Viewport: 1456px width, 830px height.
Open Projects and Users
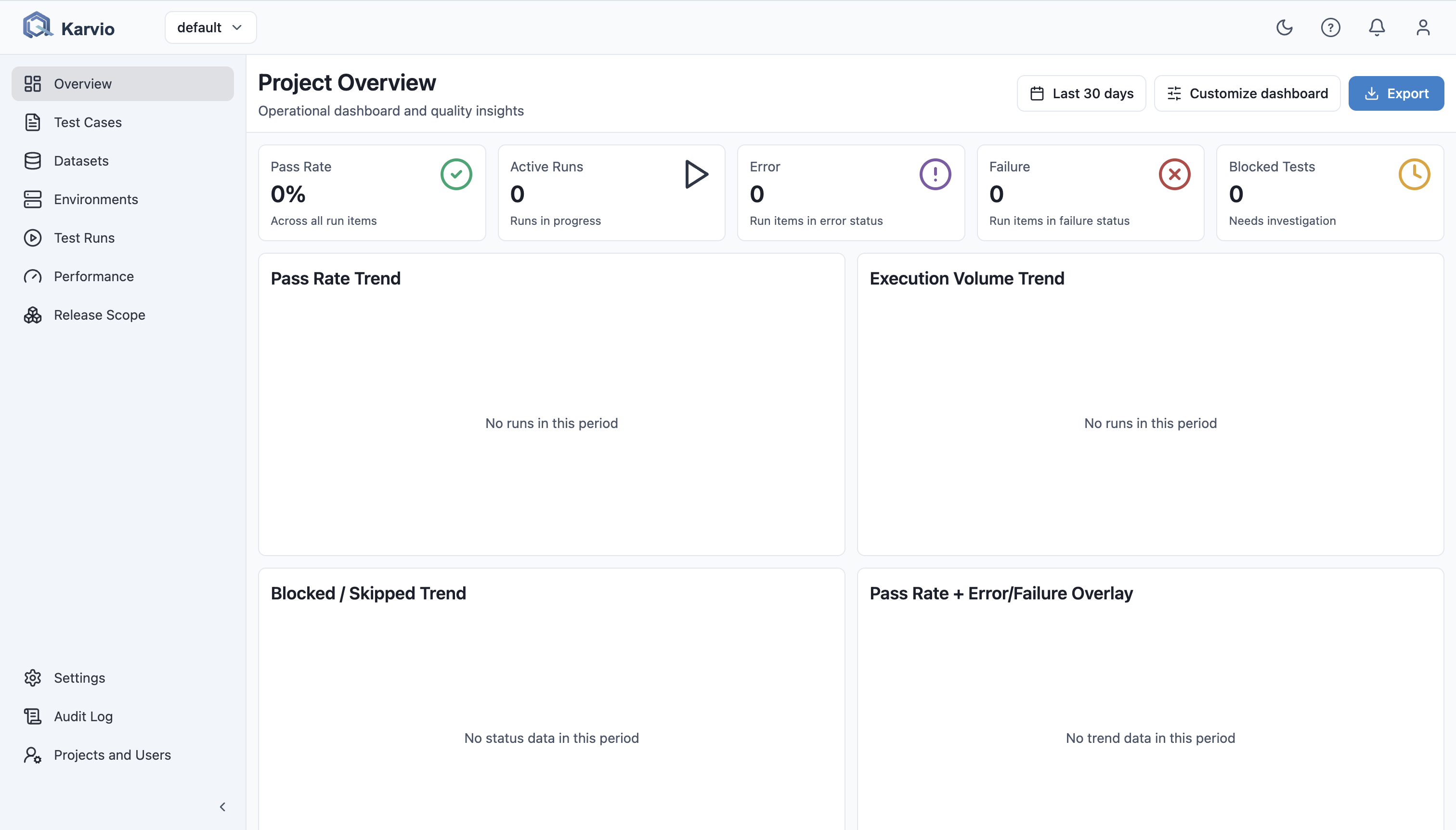(123, 755)
